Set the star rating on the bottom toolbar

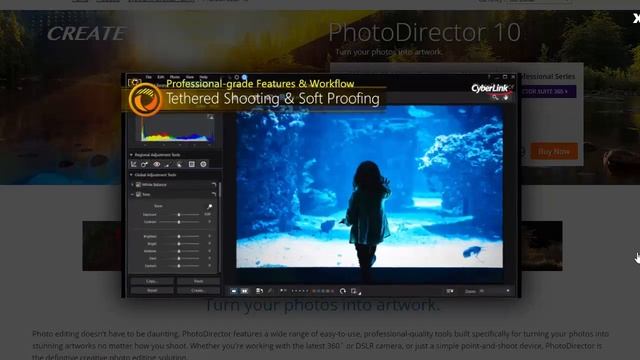click(300, 291)
